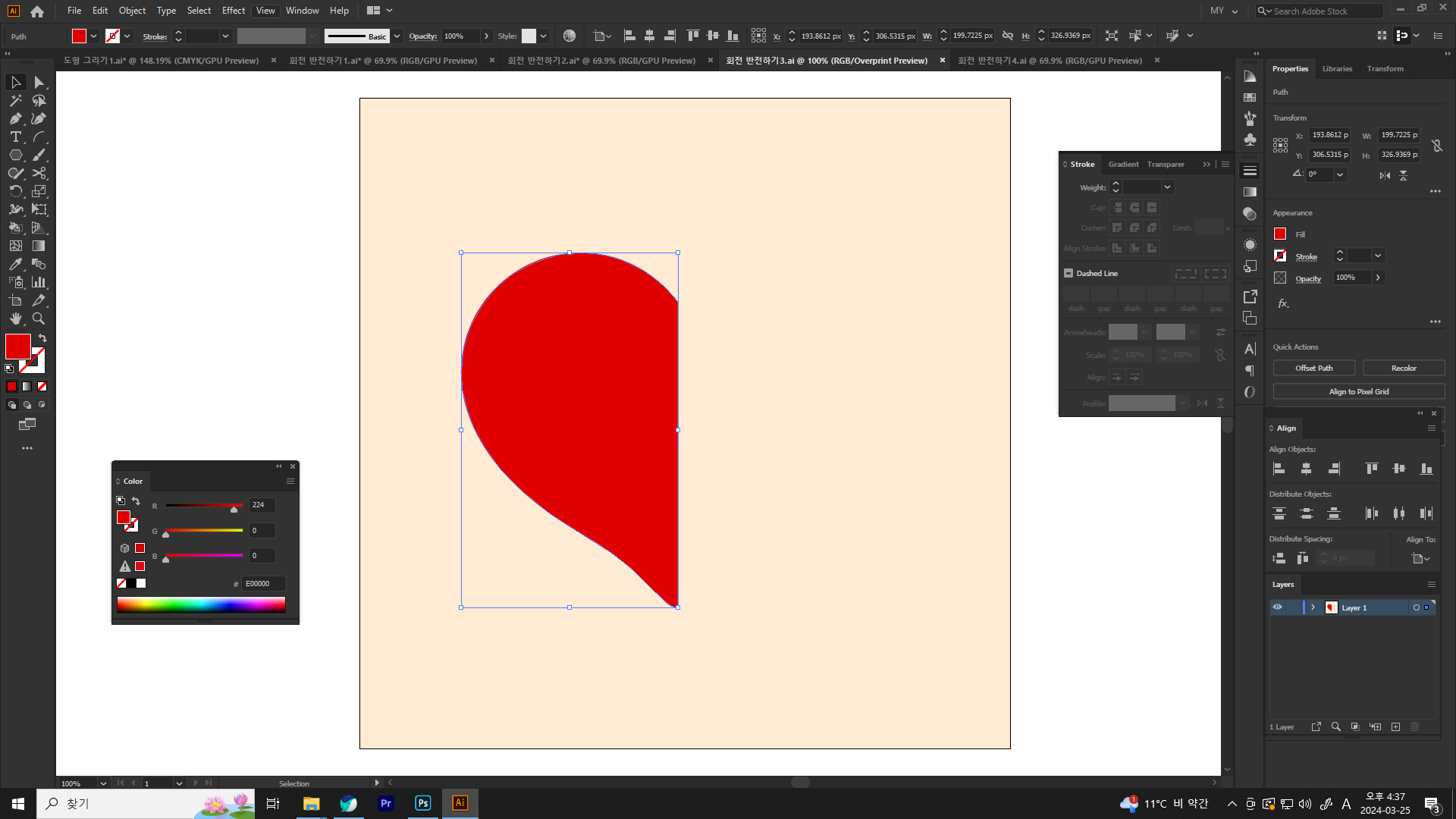Enable the Dashed Line checkbox
The image size is (1456, 819).
click(x=1068, y=273)
